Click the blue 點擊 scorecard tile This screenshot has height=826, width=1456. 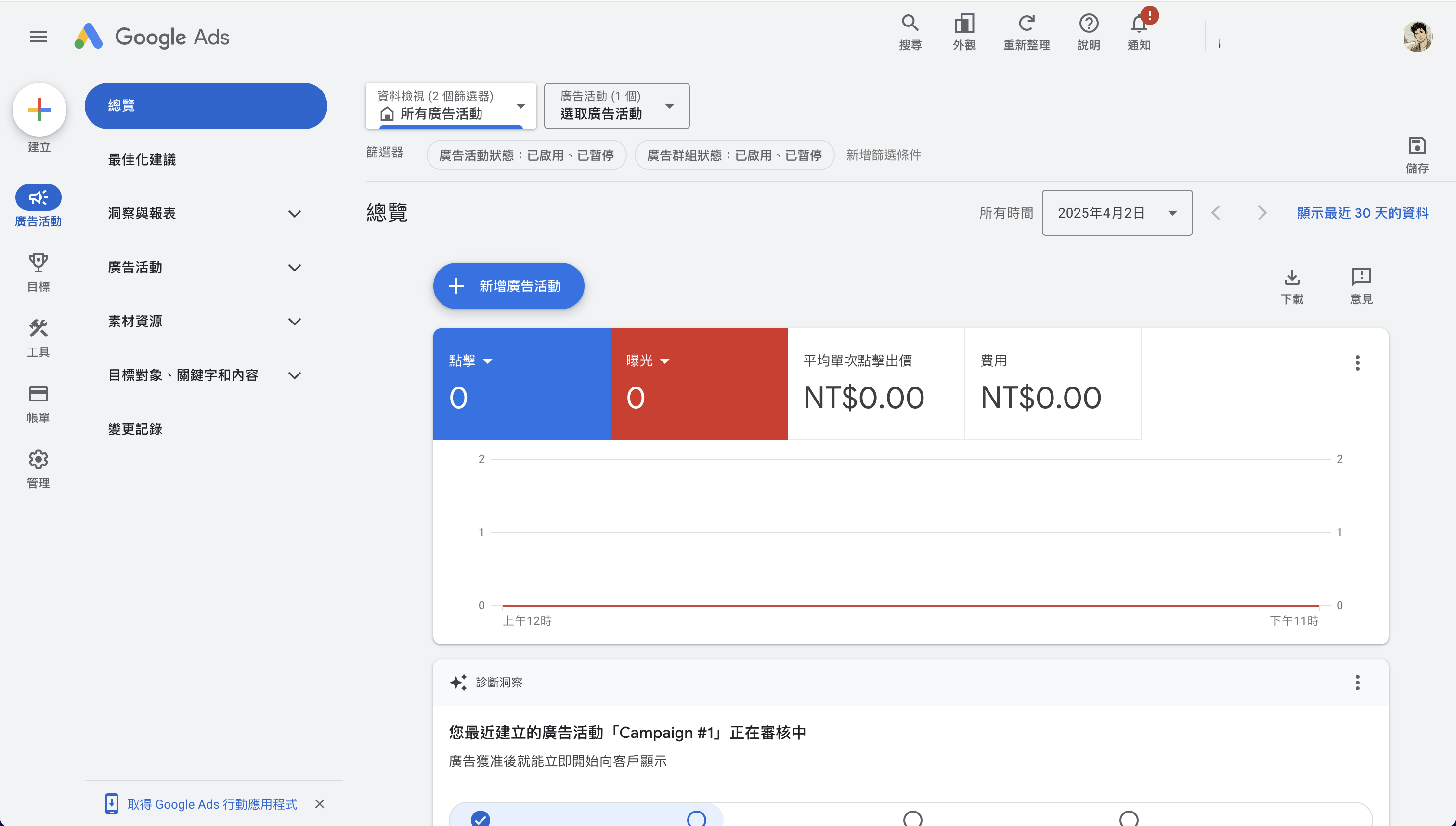coord(521,384)
